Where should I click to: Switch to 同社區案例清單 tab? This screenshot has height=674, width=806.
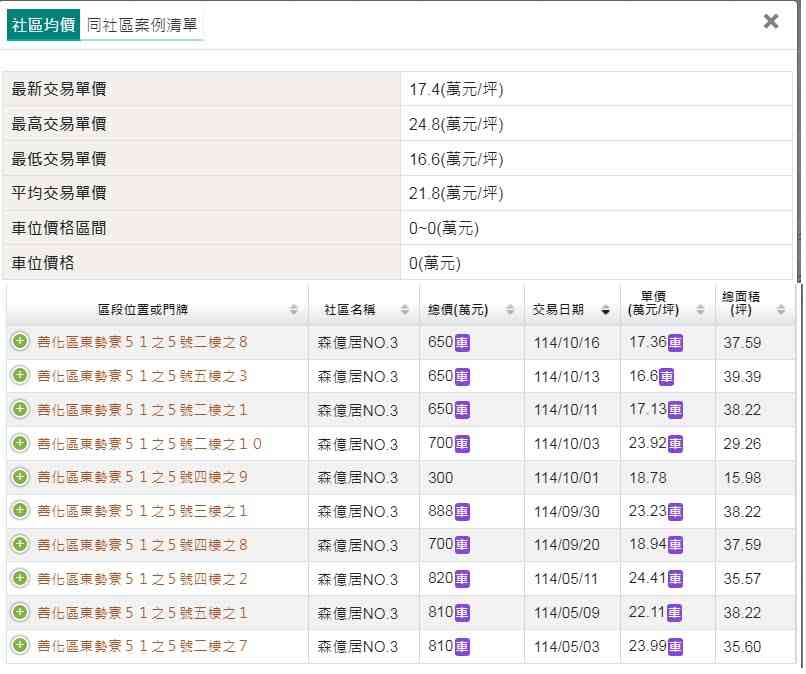coord(141,25)
